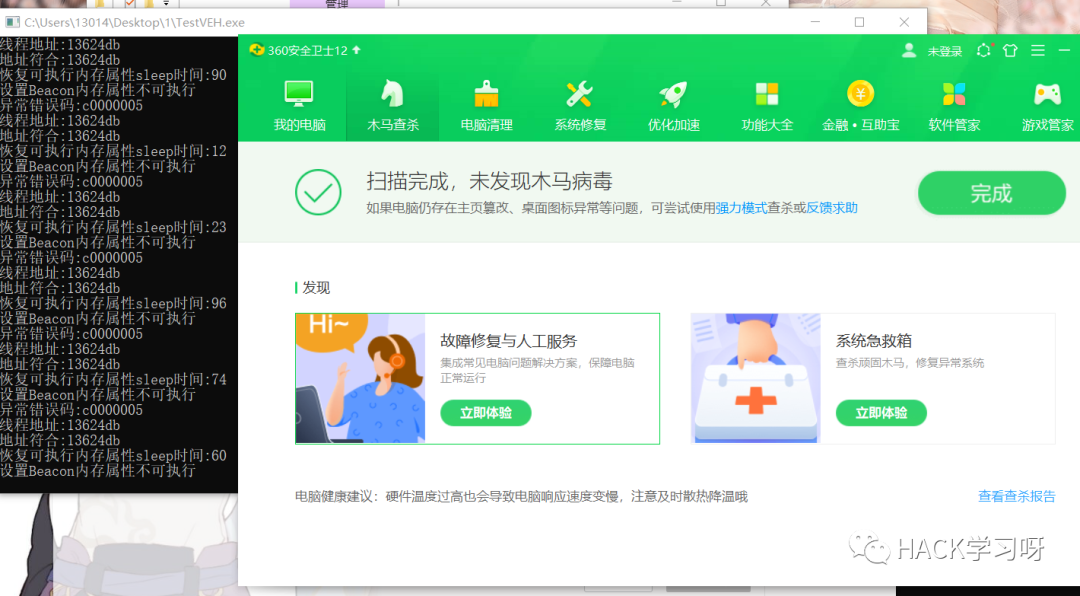Click the TestVEH.exe console title icon
This screenshot has height=596, width=1080.
coord(12,22)
